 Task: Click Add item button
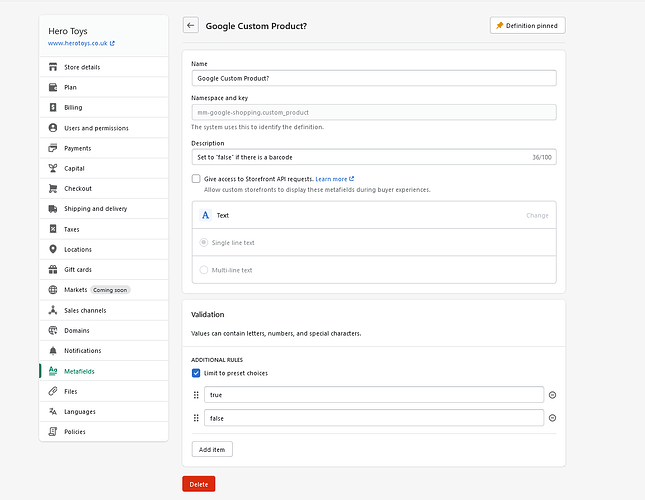212,450
